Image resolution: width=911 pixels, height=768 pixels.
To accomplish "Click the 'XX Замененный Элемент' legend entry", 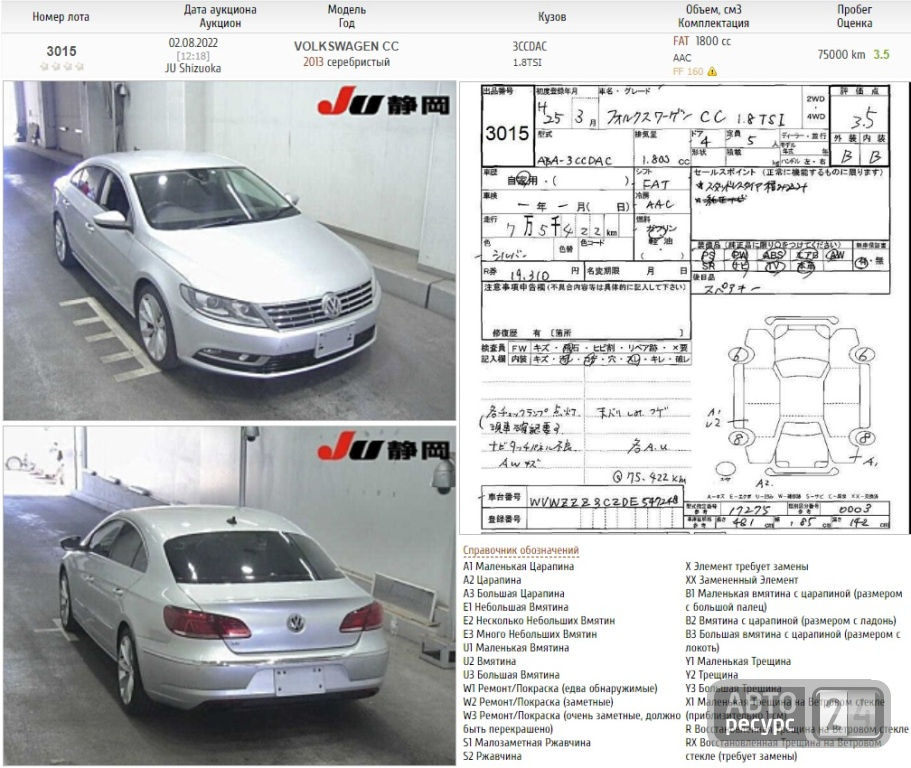I will tap(742, 580).
